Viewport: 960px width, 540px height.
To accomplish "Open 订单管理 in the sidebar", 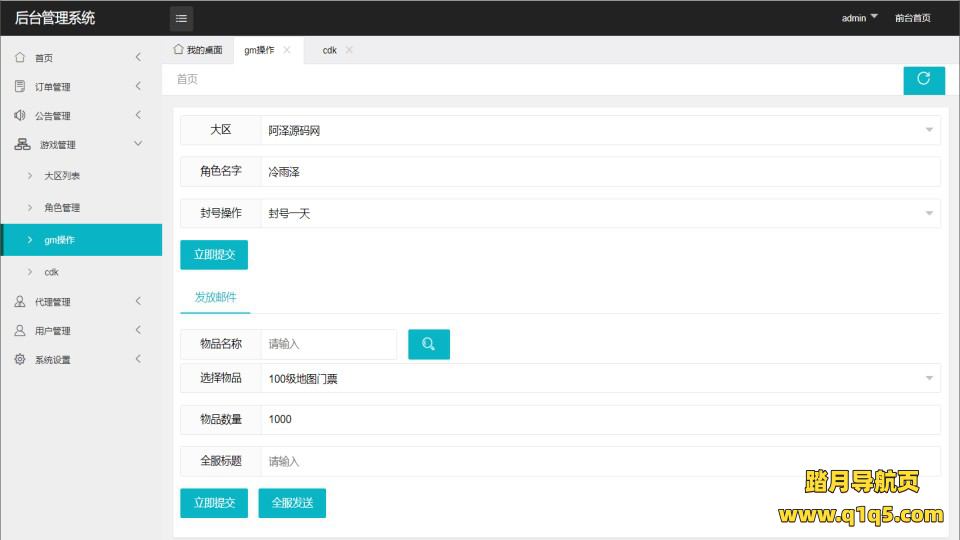I will click(52, 87).
